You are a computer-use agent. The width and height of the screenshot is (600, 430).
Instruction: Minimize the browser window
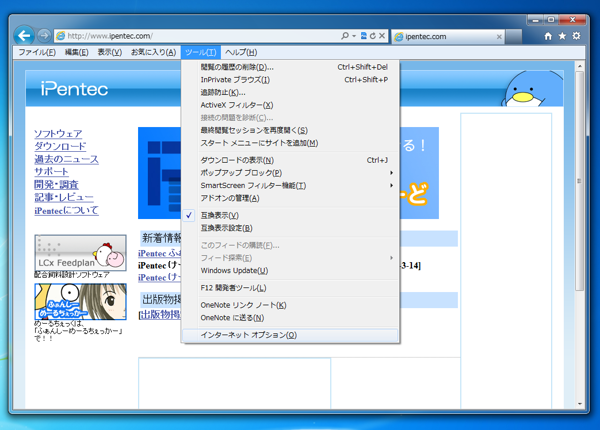tap(535, 20)
